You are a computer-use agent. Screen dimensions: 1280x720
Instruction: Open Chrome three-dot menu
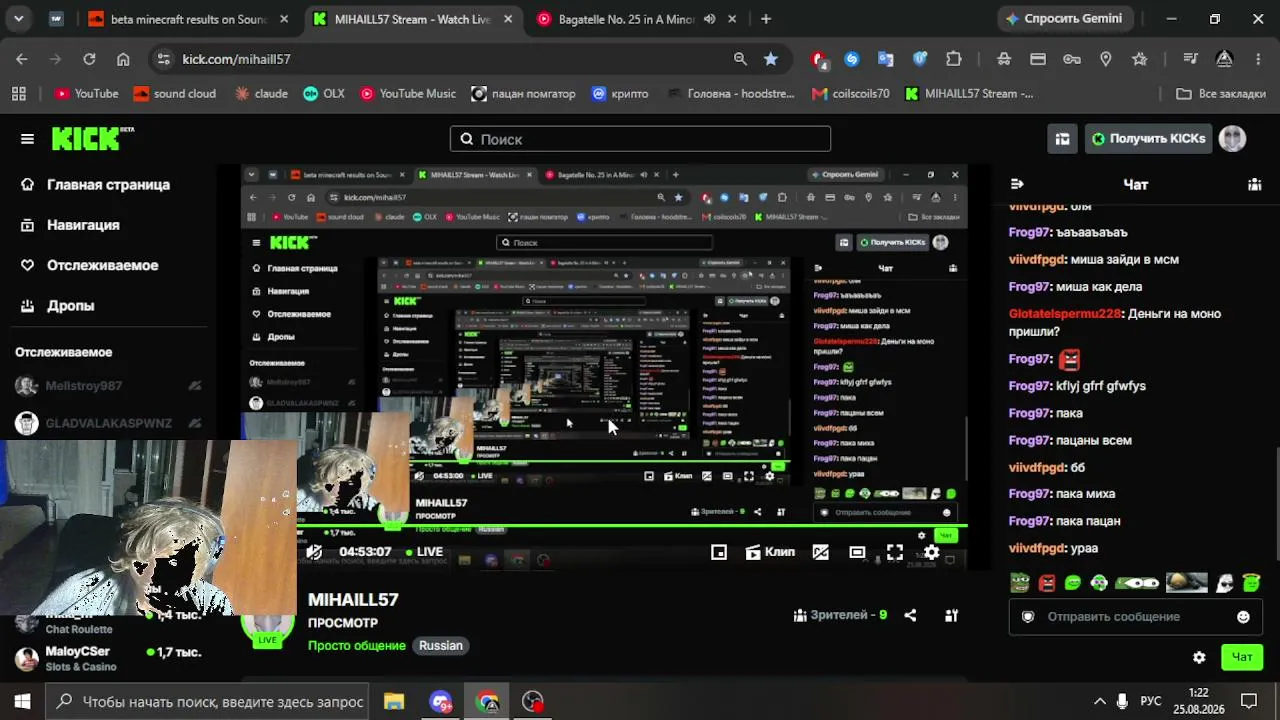tap(1258, 59)
